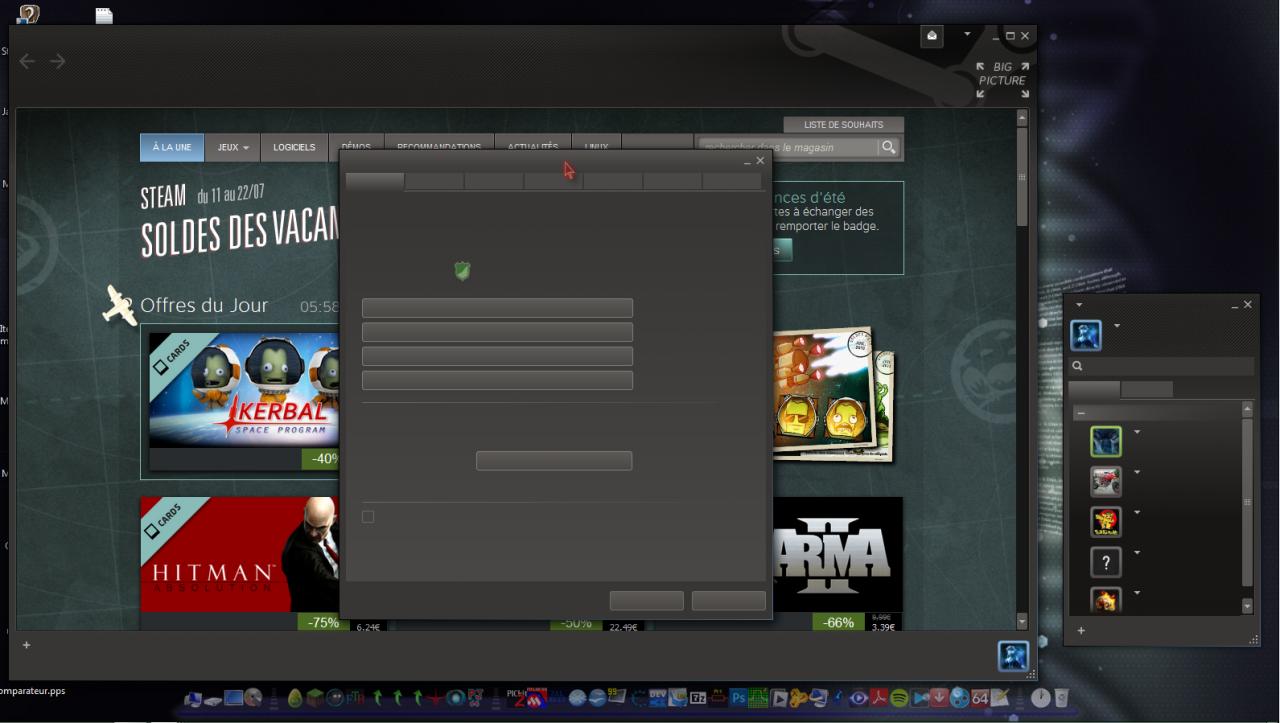The image size is (1280, 723).
Task: Open the disc icon on the dock
Action: (254, 698)
